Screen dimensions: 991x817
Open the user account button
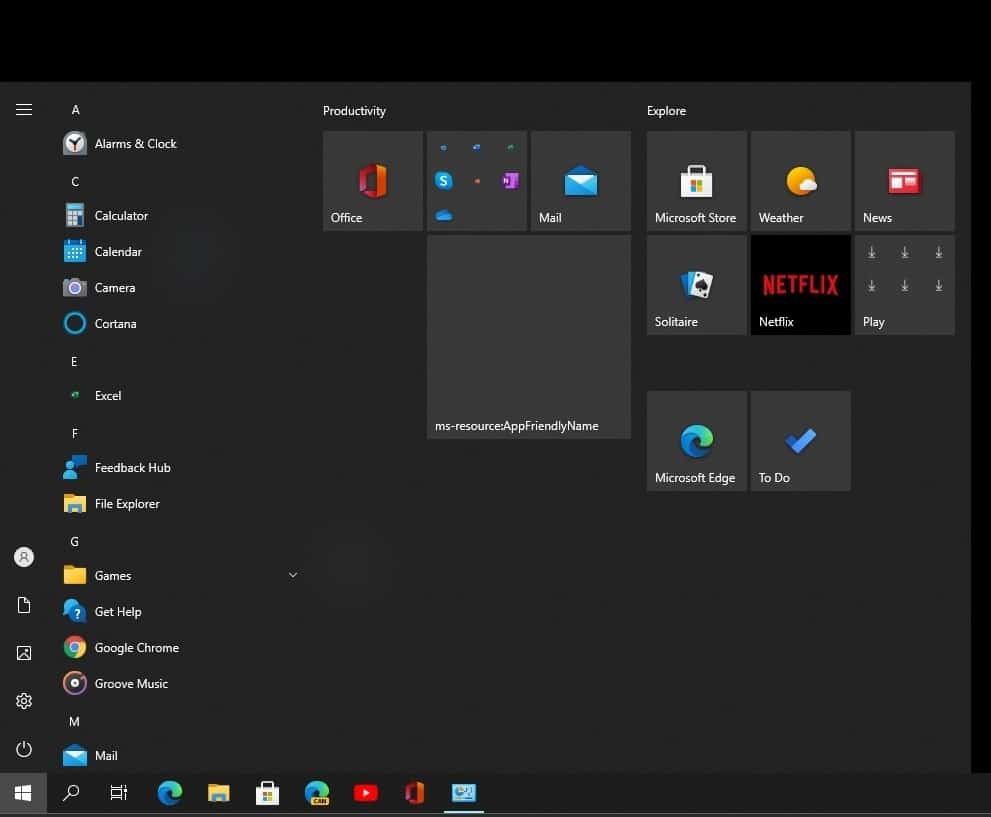(x=24, y=557)
